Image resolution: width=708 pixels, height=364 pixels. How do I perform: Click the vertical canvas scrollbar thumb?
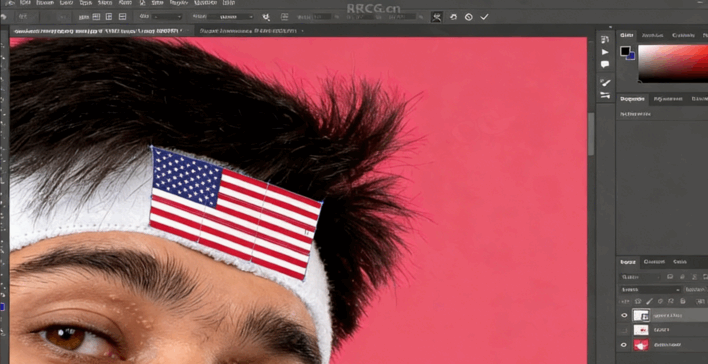click(591, 134)
